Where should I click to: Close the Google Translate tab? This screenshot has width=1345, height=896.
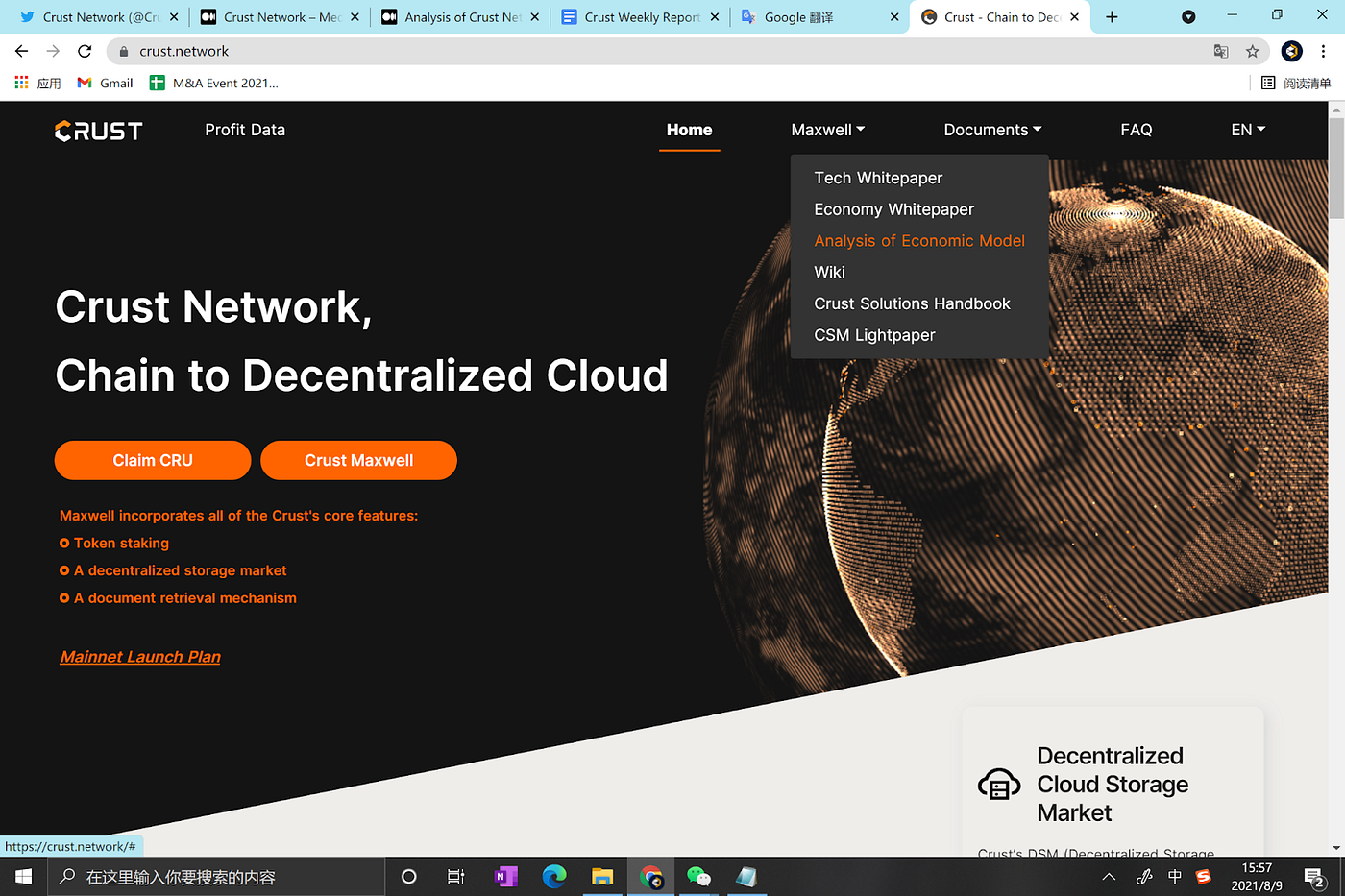click(894, 17)
